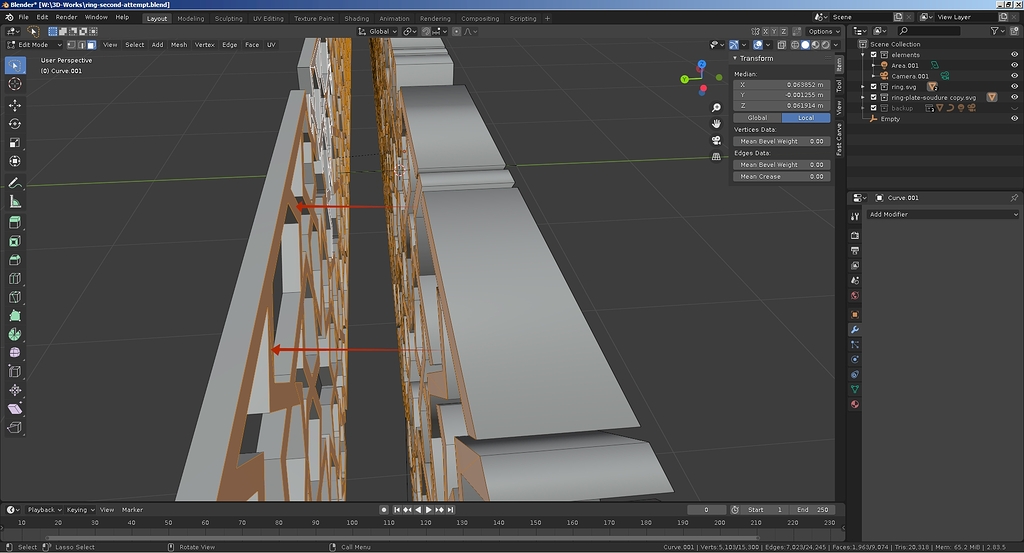
Task: Toggle camera view gizmo in viewport
Action: pyautogui.click(x=716, y=140)
